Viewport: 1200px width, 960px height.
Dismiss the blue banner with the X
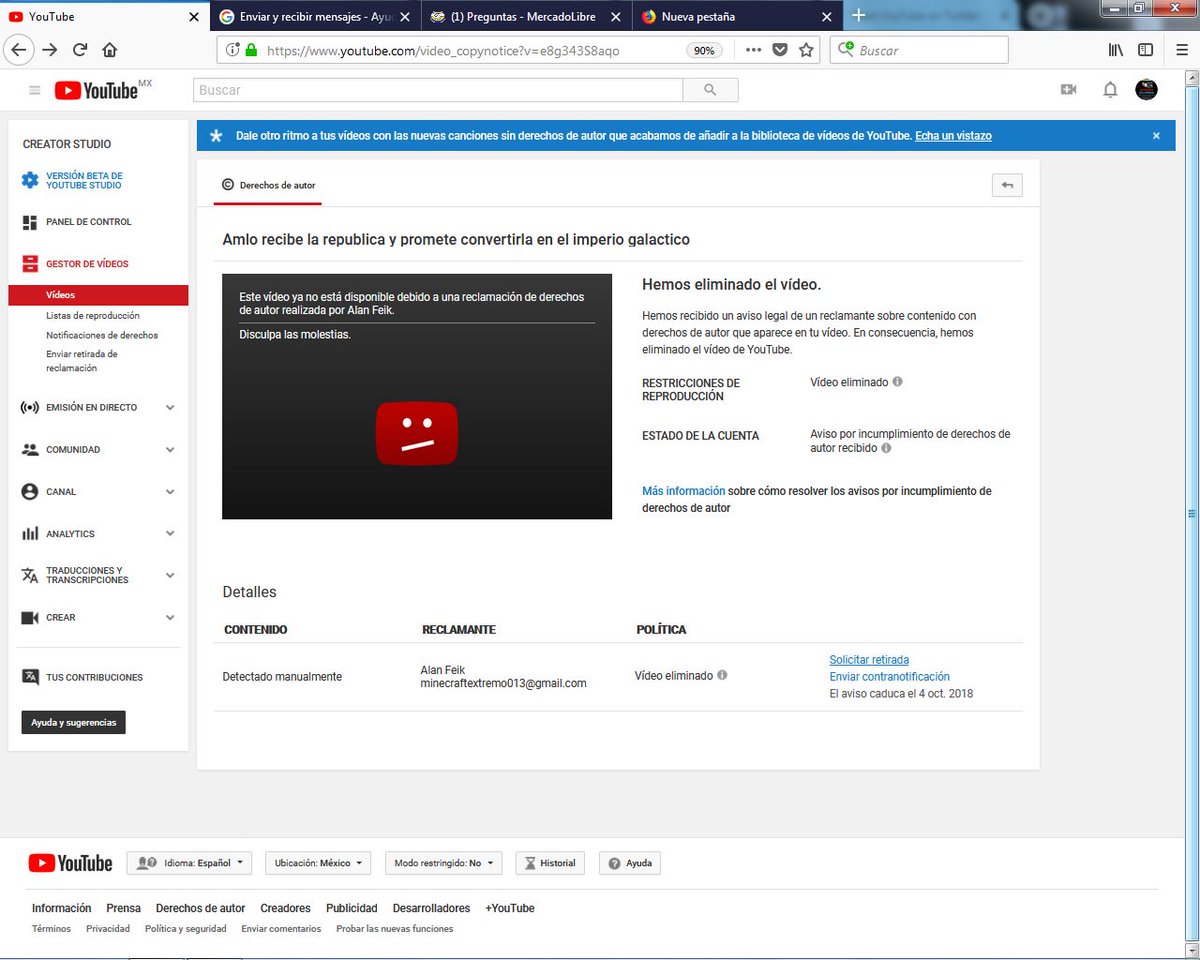click(1156, 136)
